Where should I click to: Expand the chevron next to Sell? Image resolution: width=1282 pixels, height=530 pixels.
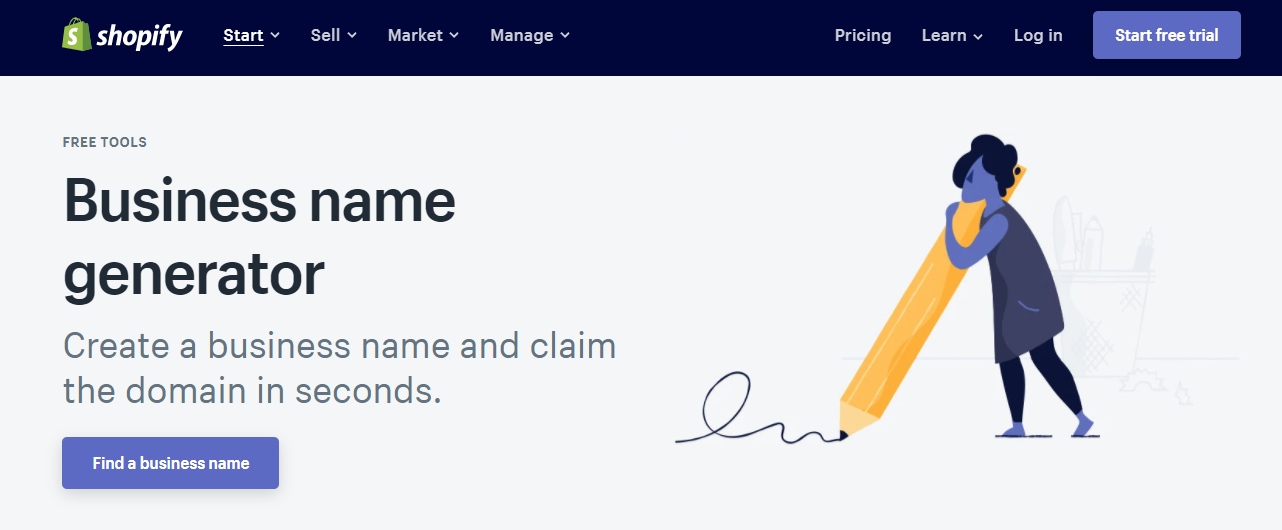[352, 36]
